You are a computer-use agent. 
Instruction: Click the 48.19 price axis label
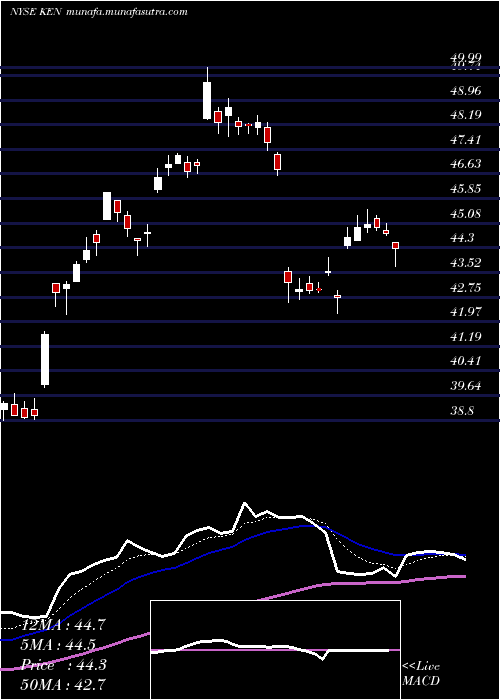(x=465, y=115)
